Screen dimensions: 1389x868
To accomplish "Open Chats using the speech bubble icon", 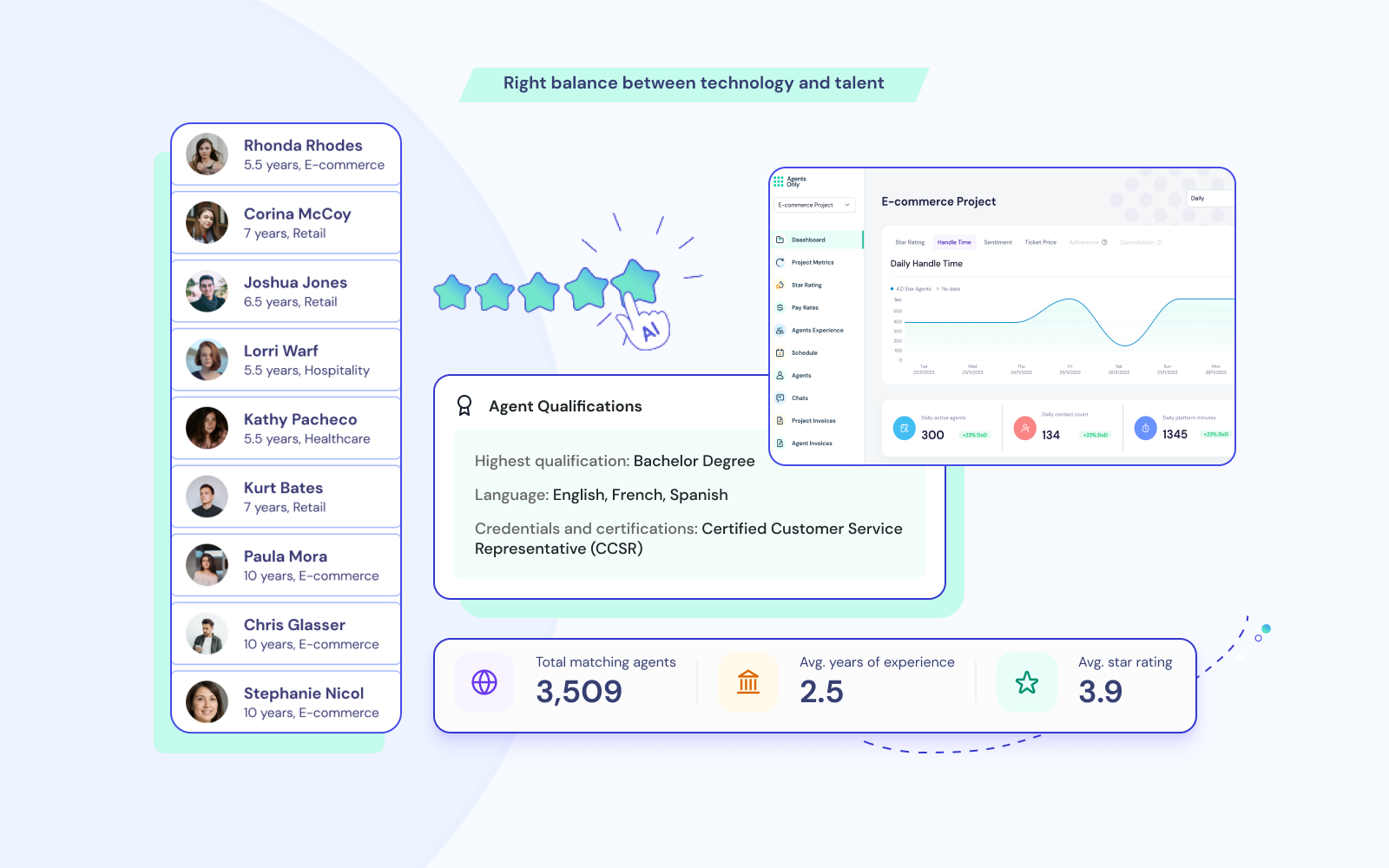I will point(780,398).
